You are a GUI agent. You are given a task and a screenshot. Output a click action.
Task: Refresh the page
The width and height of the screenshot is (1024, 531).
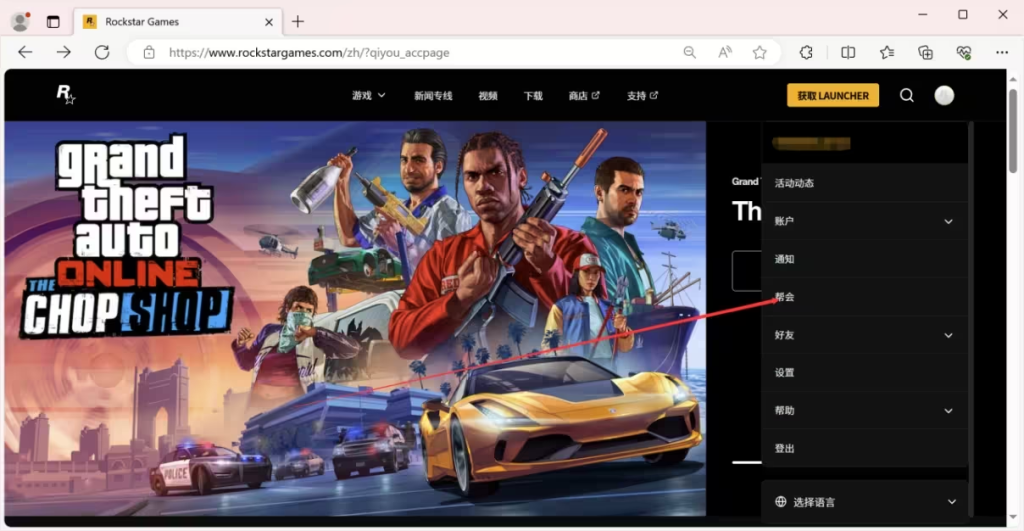click(x=102, y=52)
